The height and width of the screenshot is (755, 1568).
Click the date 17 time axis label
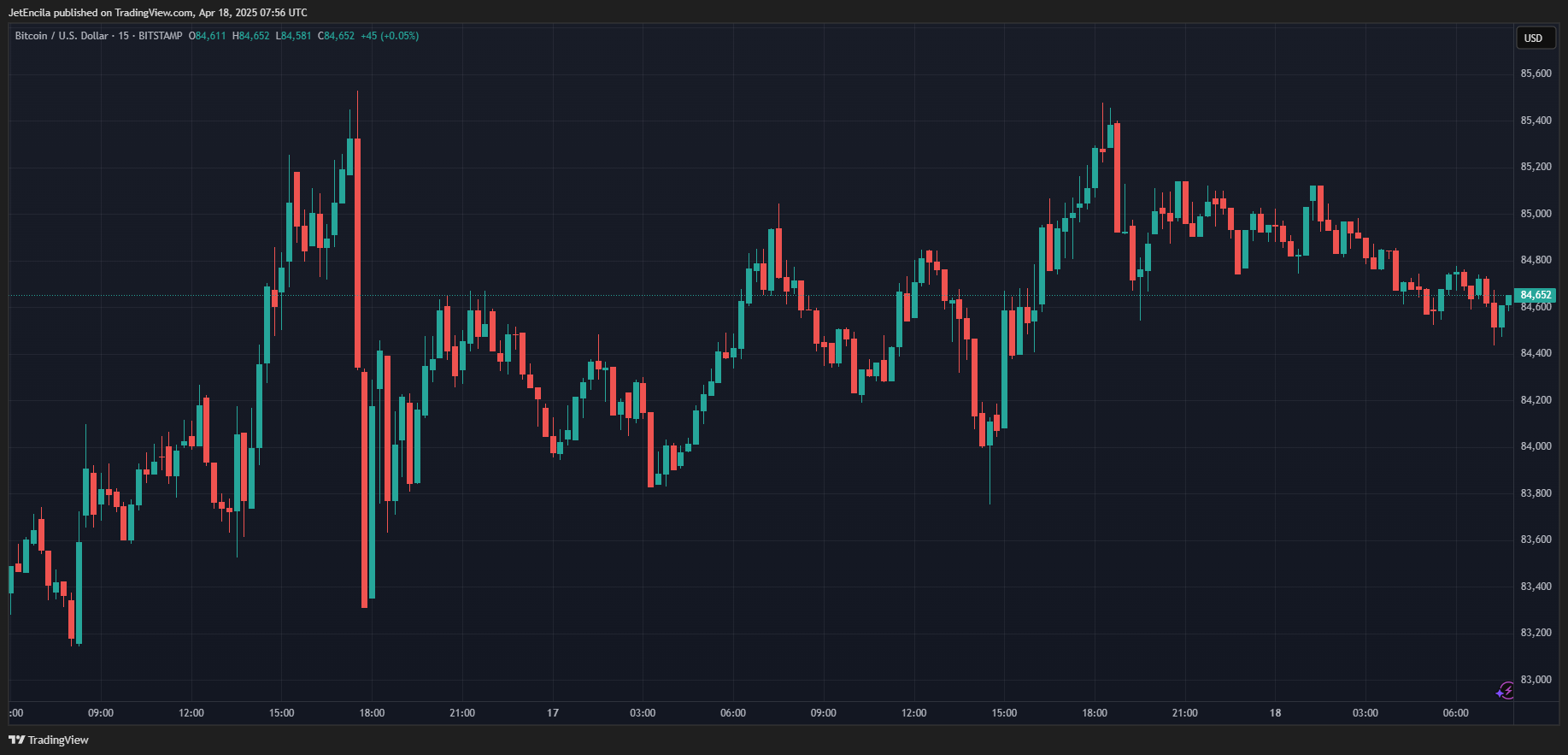click(553, 713)
